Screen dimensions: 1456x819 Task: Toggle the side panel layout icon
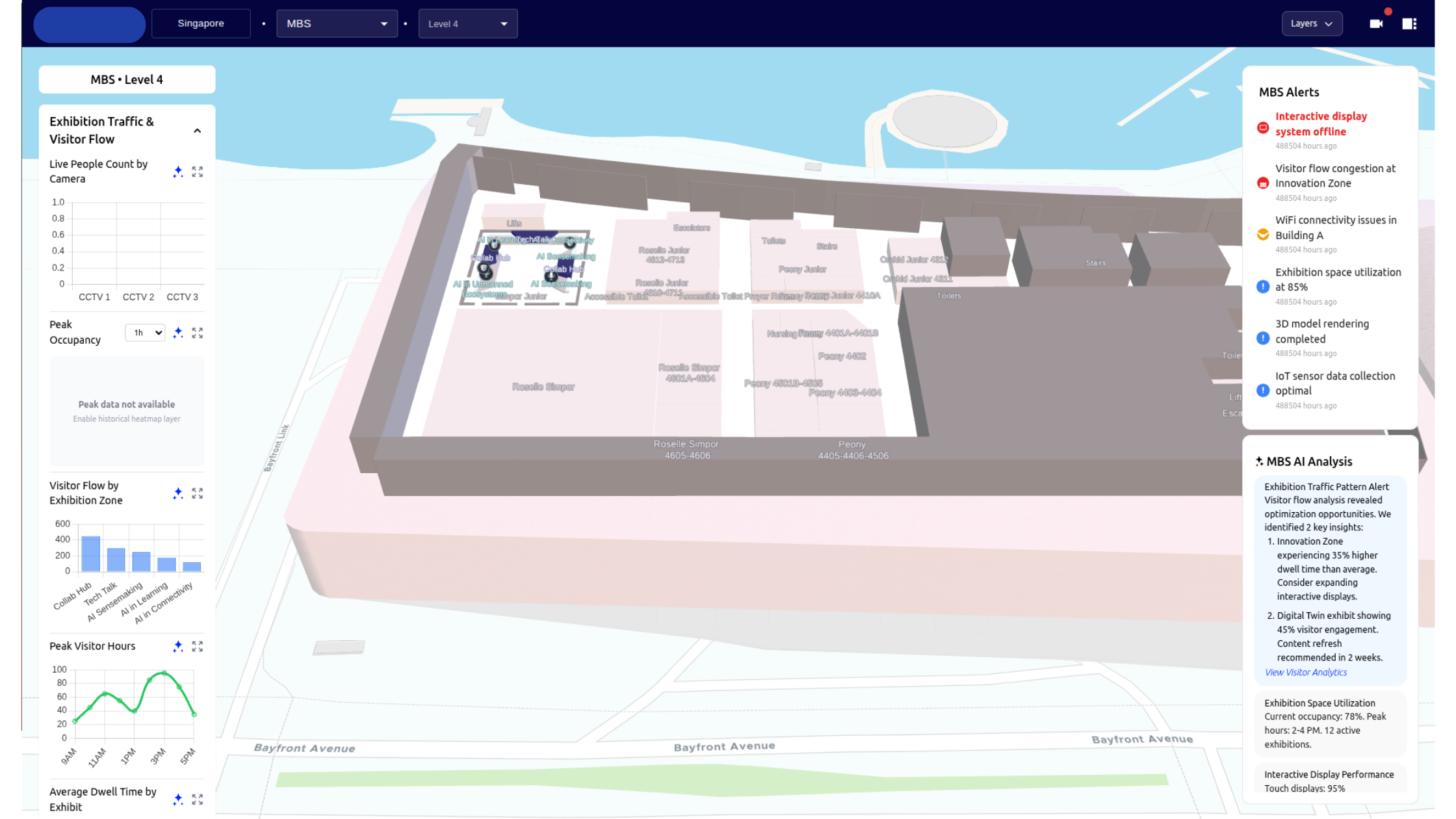1409,23
